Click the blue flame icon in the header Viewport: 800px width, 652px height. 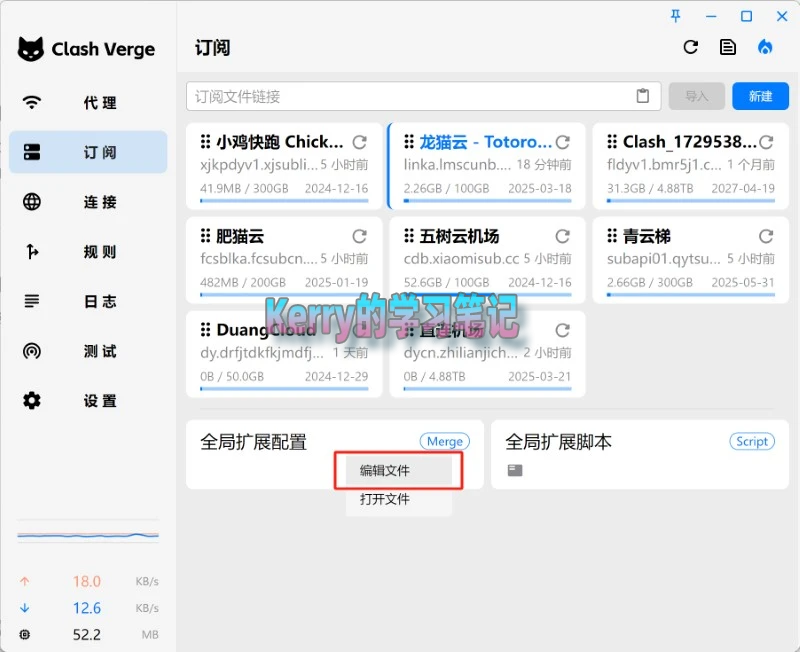(765, 47)
